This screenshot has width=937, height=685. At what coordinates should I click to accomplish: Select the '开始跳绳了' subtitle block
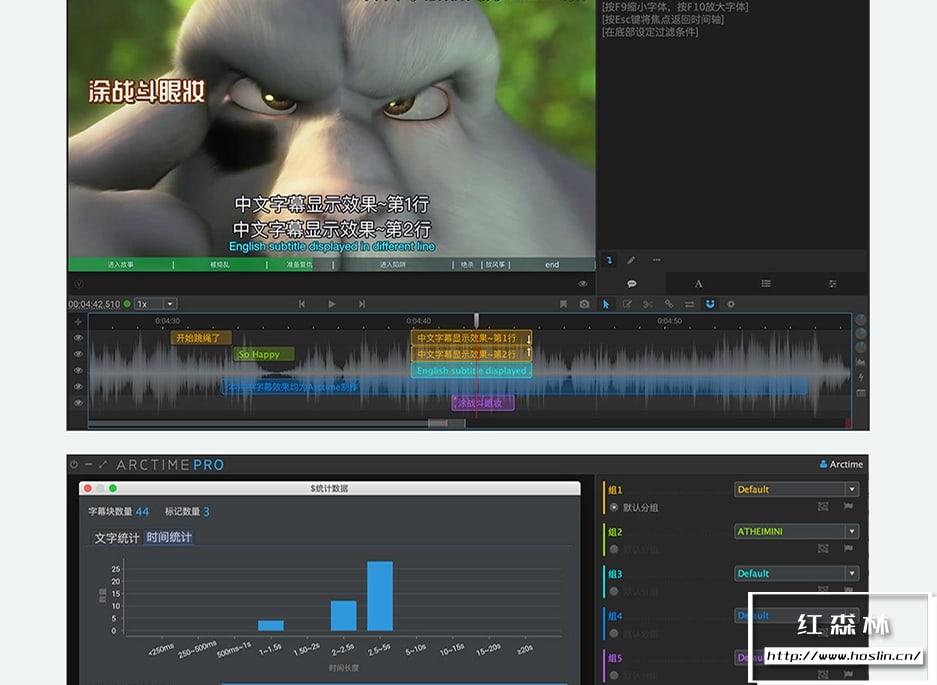200,338
